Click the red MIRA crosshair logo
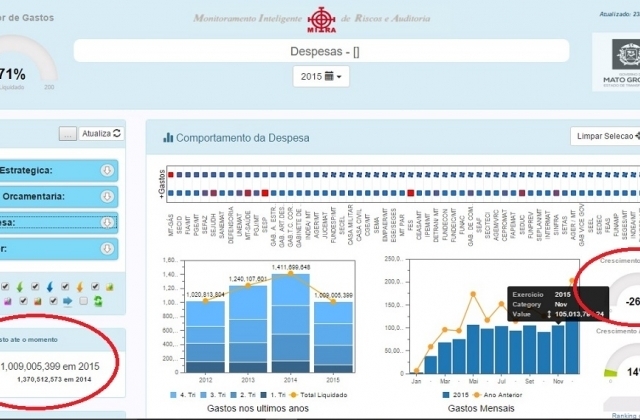 (x=322, y=20)
